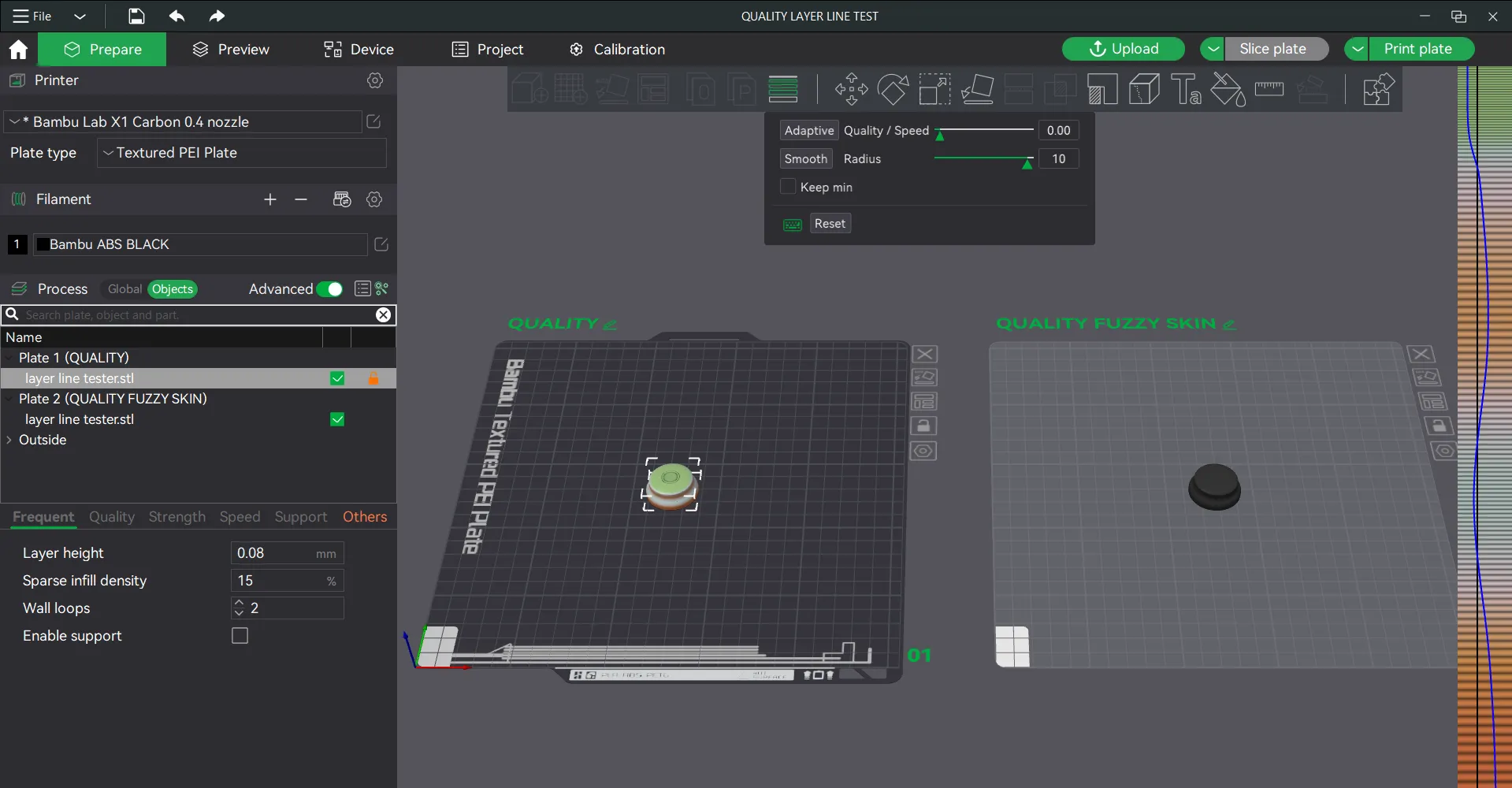The width and height of the screenshot is (1512, 788).
Task: Toggle the Advanced mode switch
Action: (329, 289)
